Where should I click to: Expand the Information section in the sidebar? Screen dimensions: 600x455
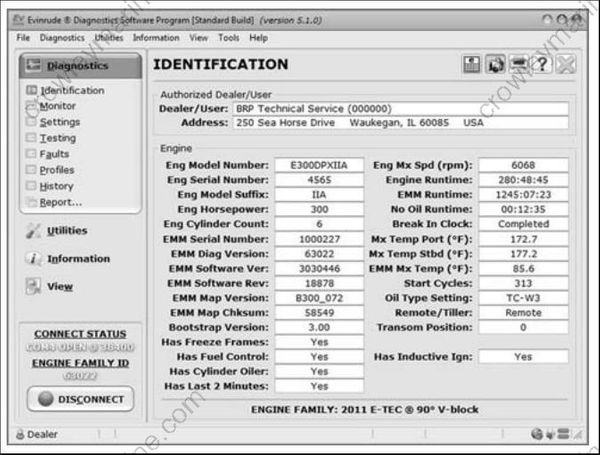78,259
